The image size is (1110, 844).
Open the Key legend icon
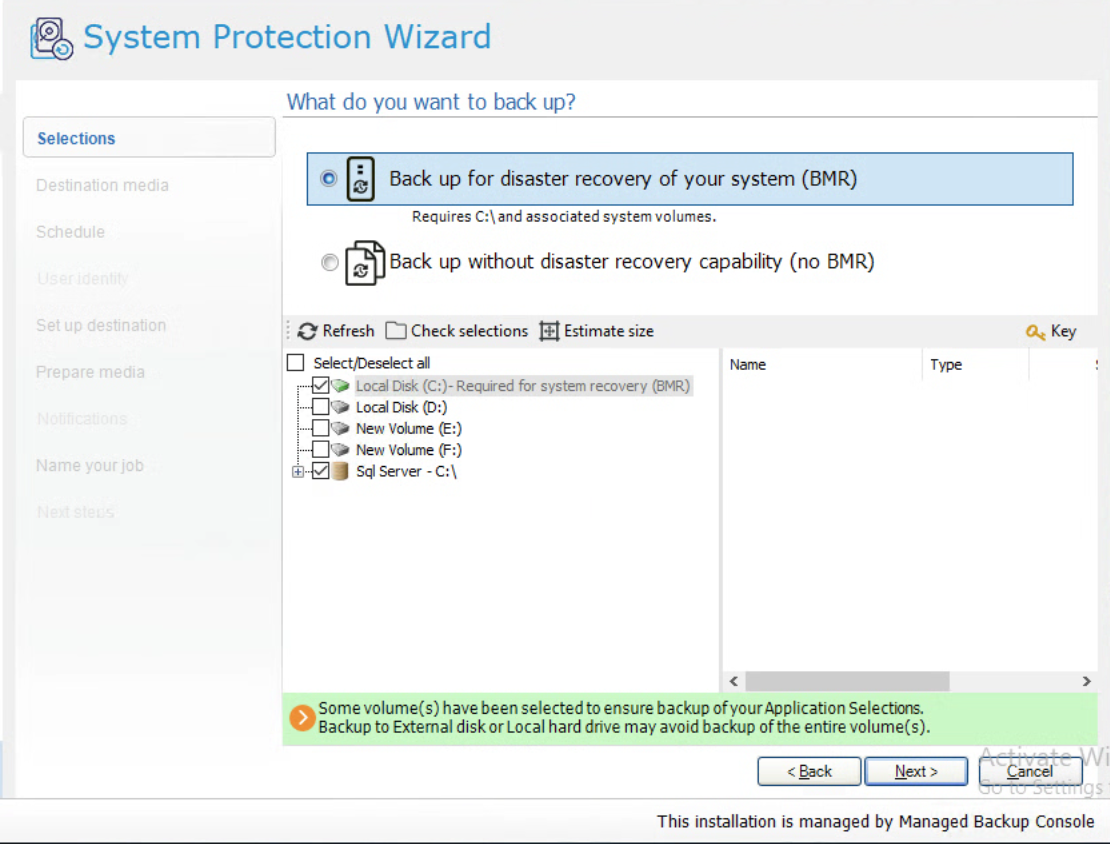pos(1036,332)
